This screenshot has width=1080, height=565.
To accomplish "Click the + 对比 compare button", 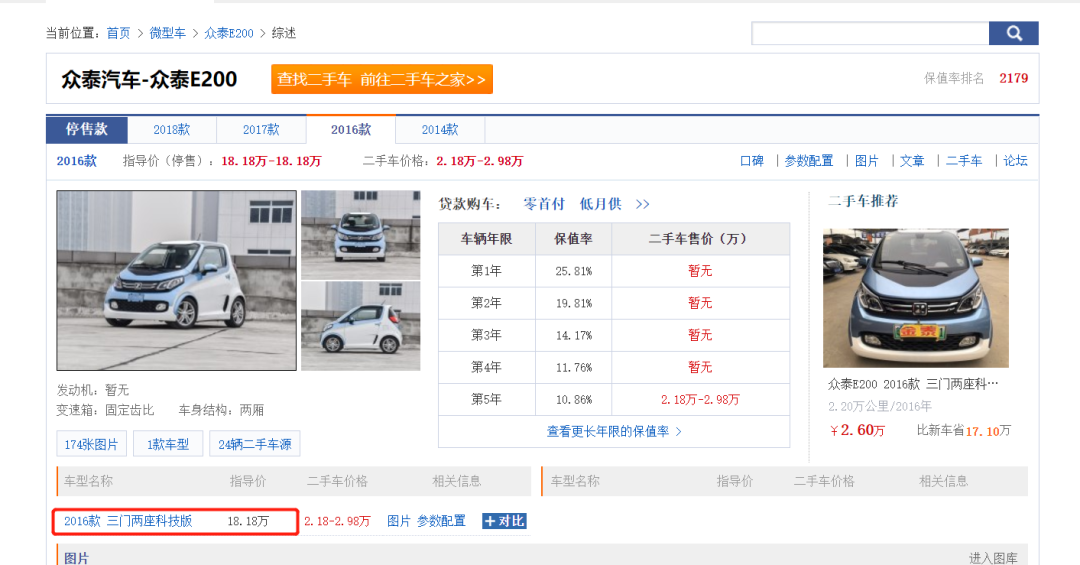I will [x=504, y=521].
